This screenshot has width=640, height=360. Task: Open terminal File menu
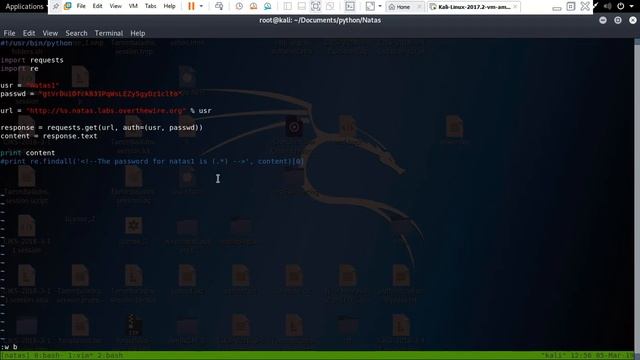(x=9, y=33)
